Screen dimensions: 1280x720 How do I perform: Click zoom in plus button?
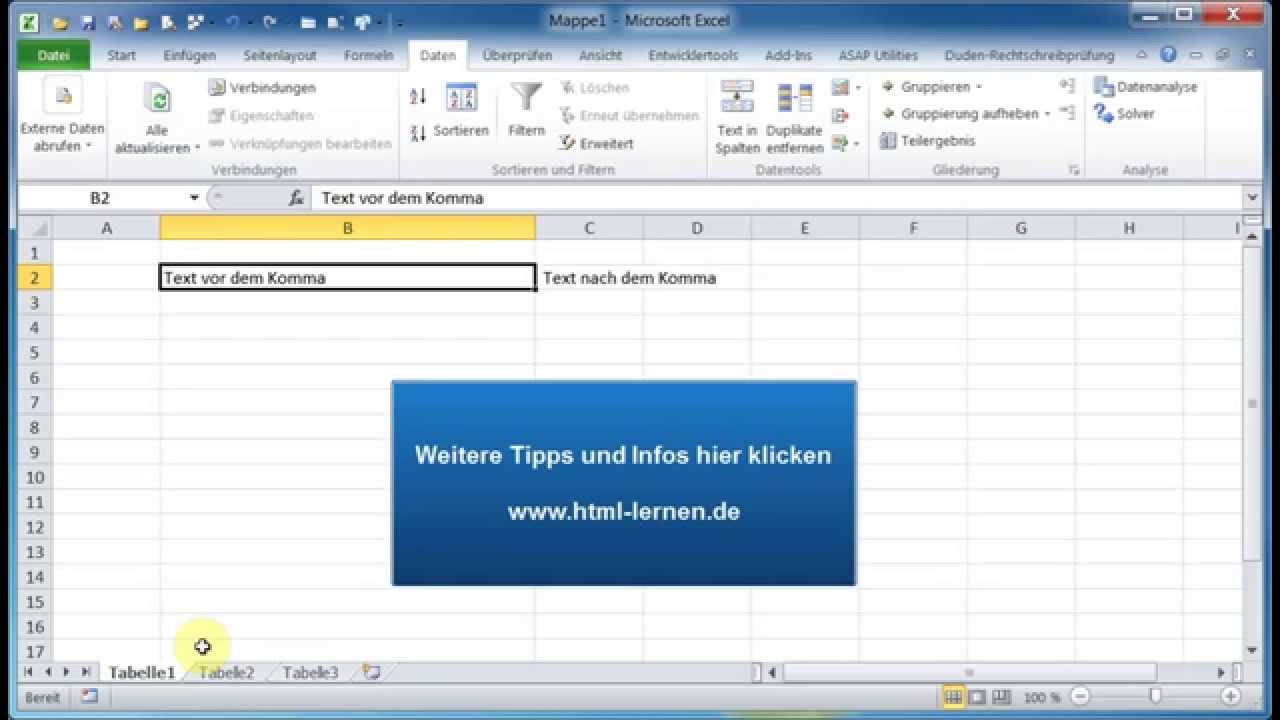click(1231, 697)
